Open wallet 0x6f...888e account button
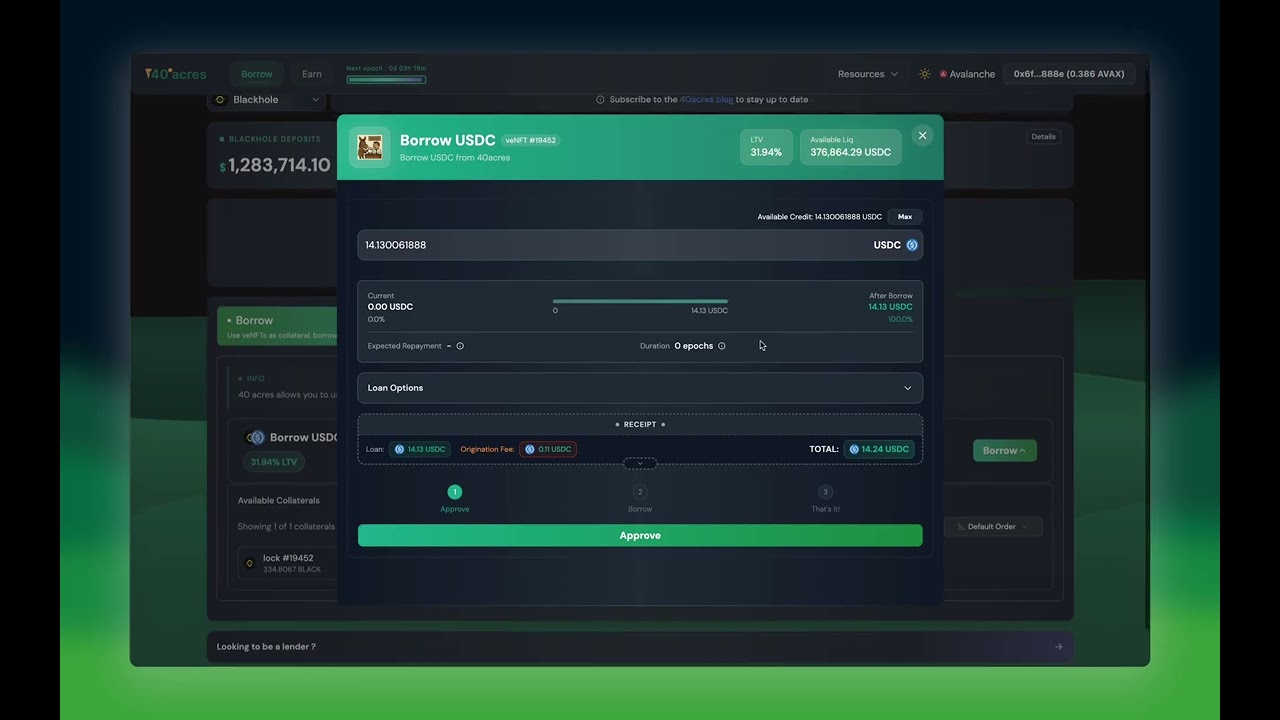Viewport: 1280px width, 720px height. point(1069,74)
